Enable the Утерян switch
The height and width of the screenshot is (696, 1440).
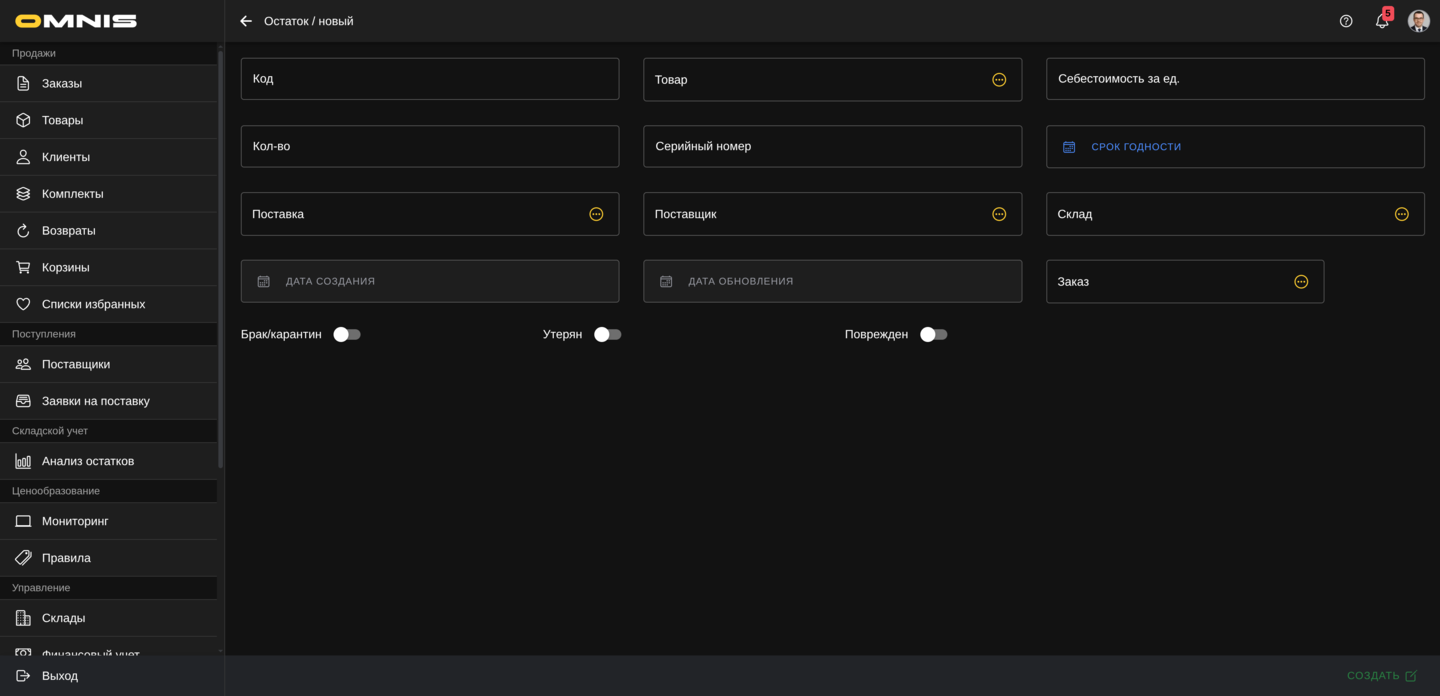608,335
